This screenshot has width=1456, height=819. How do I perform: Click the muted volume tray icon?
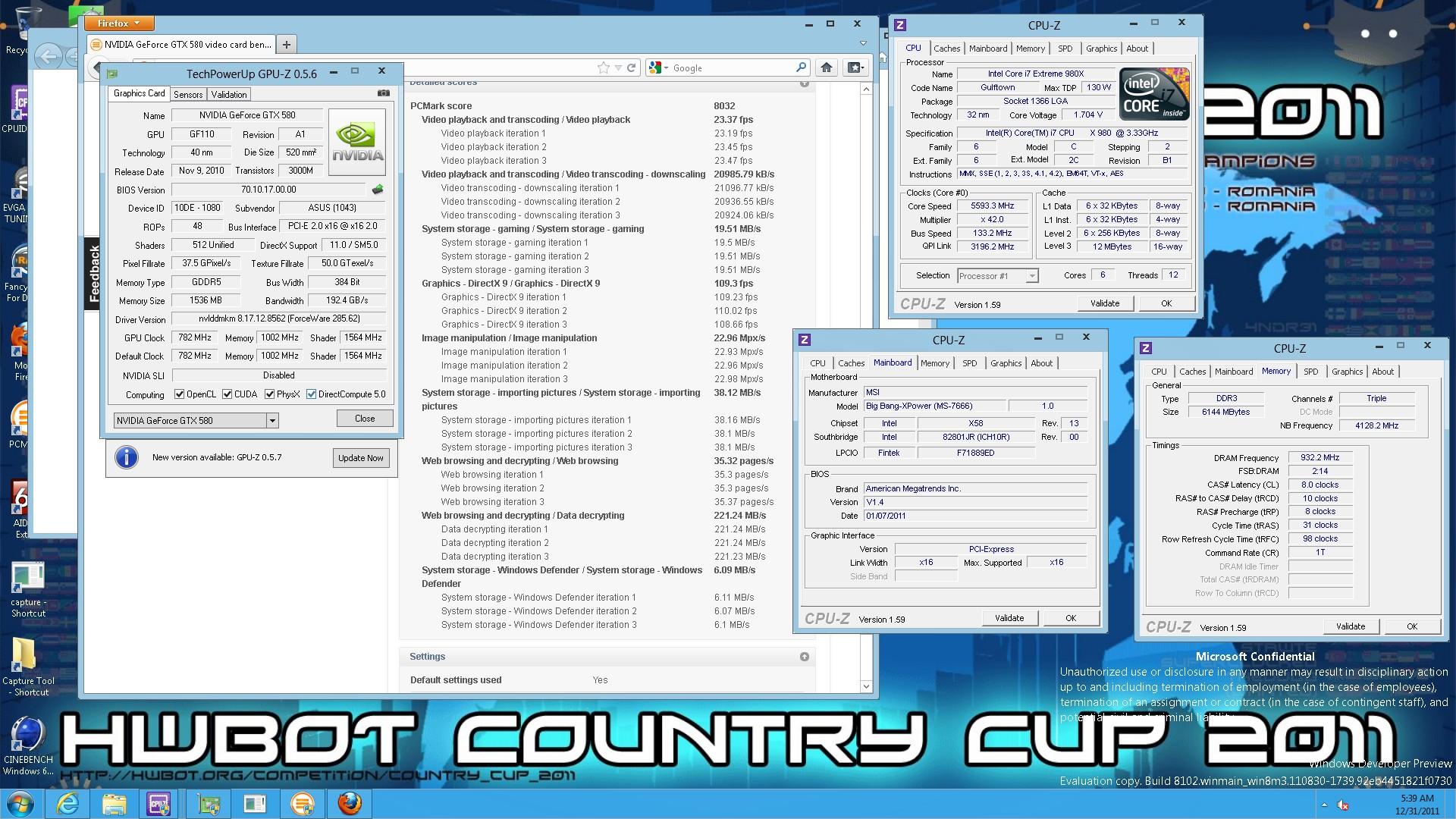tap(1343, 805)
